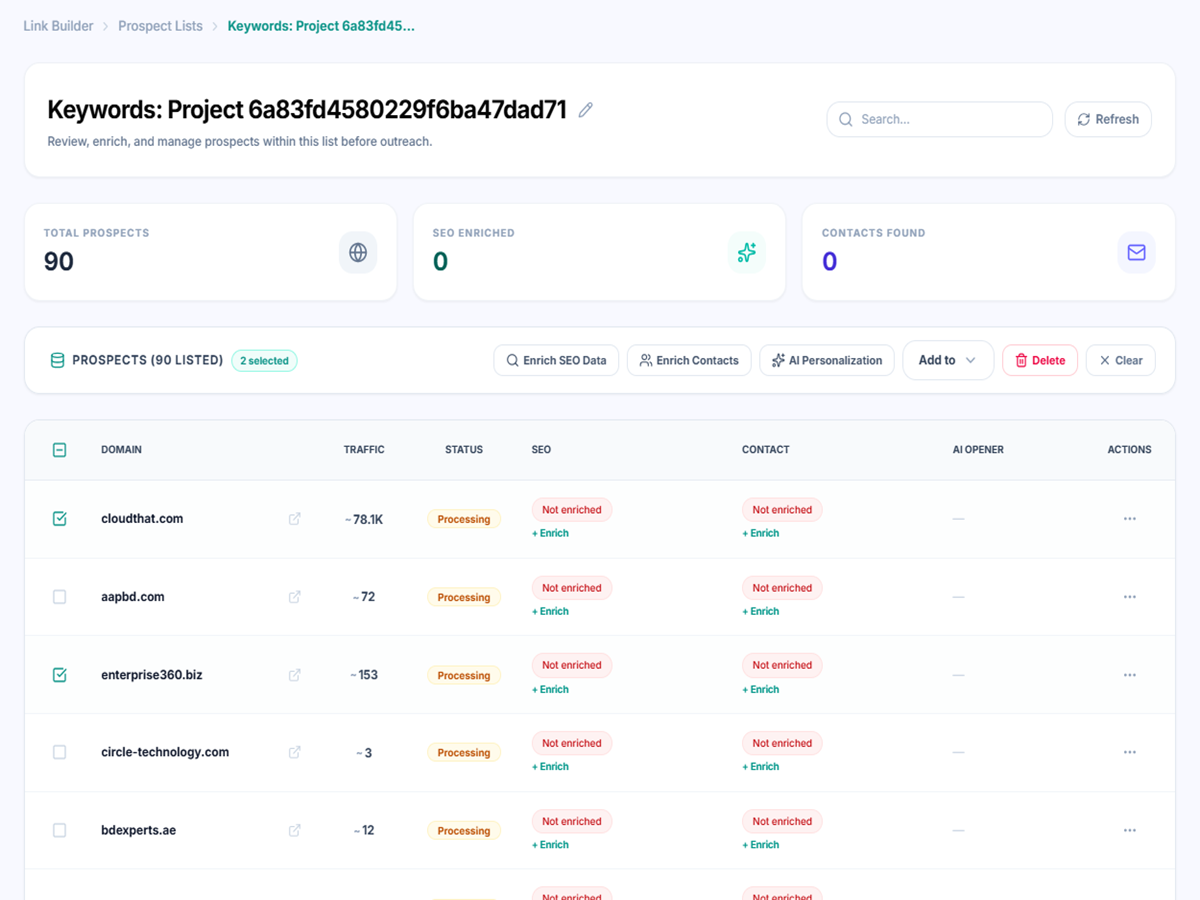Image resolution: width=1200 pixels, height=900 pixels.
Task: Check the circle-technology.com row checkbox
Action: point(59,752)
